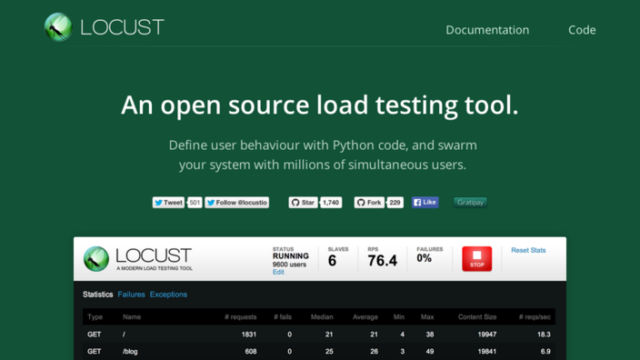
Task: Click the Max column header
Action: coord(427,317)
